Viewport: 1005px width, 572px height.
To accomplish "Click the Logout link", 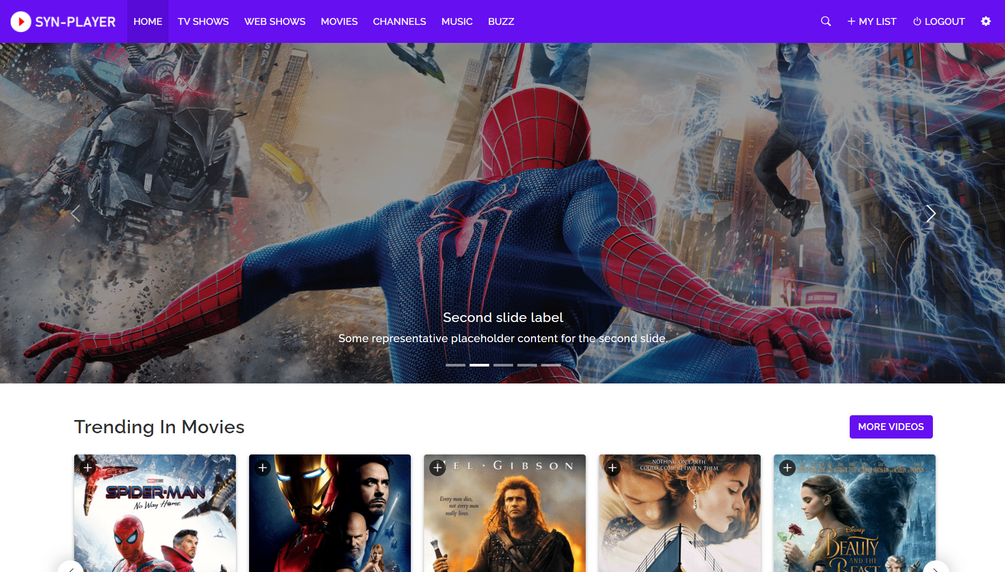I will 939,21.
